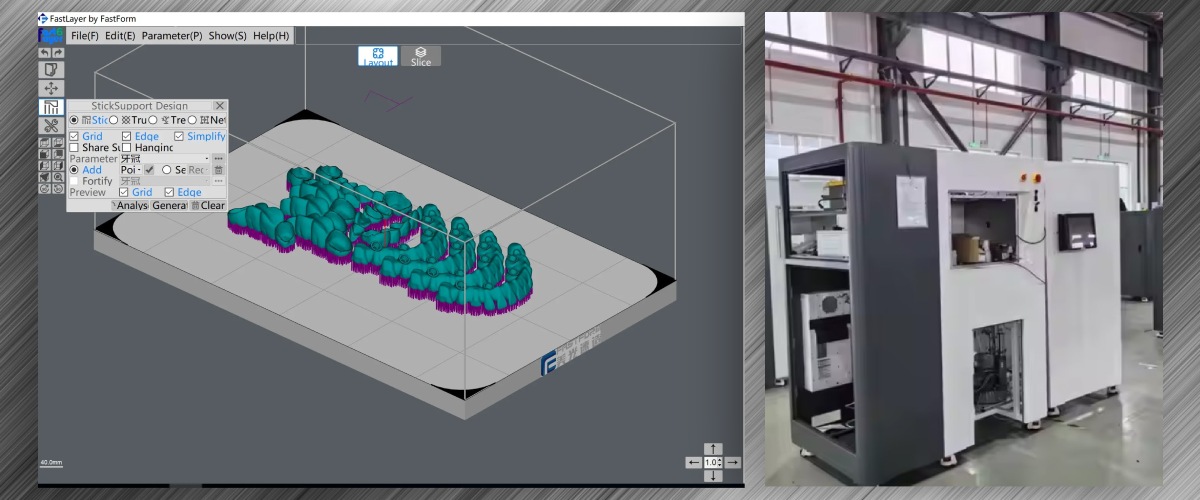
Task: Click the right arrow move button
Action: coord(732,462)
